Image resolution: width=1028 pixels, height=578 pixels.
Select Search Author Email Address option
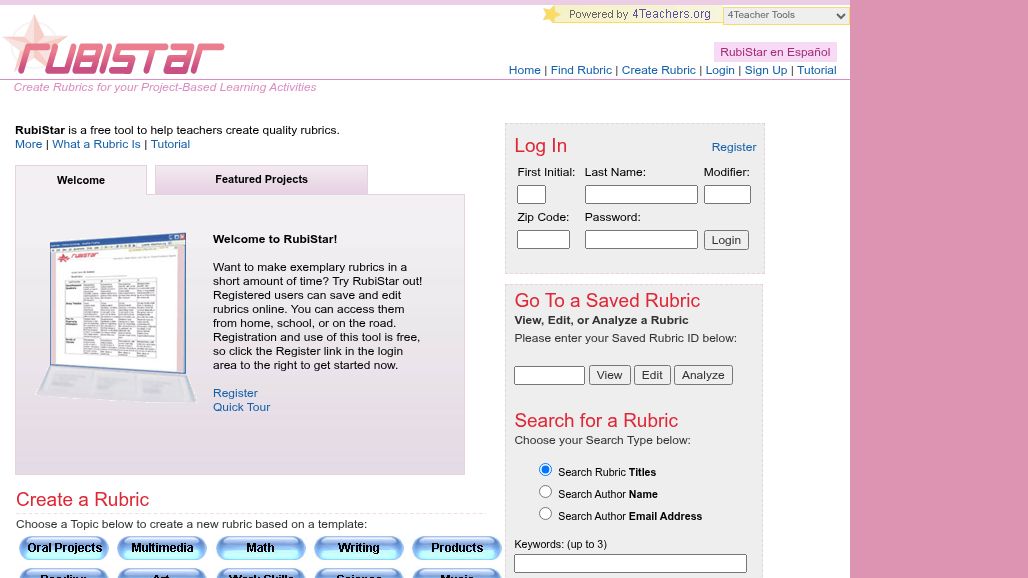tap(545, 514)
